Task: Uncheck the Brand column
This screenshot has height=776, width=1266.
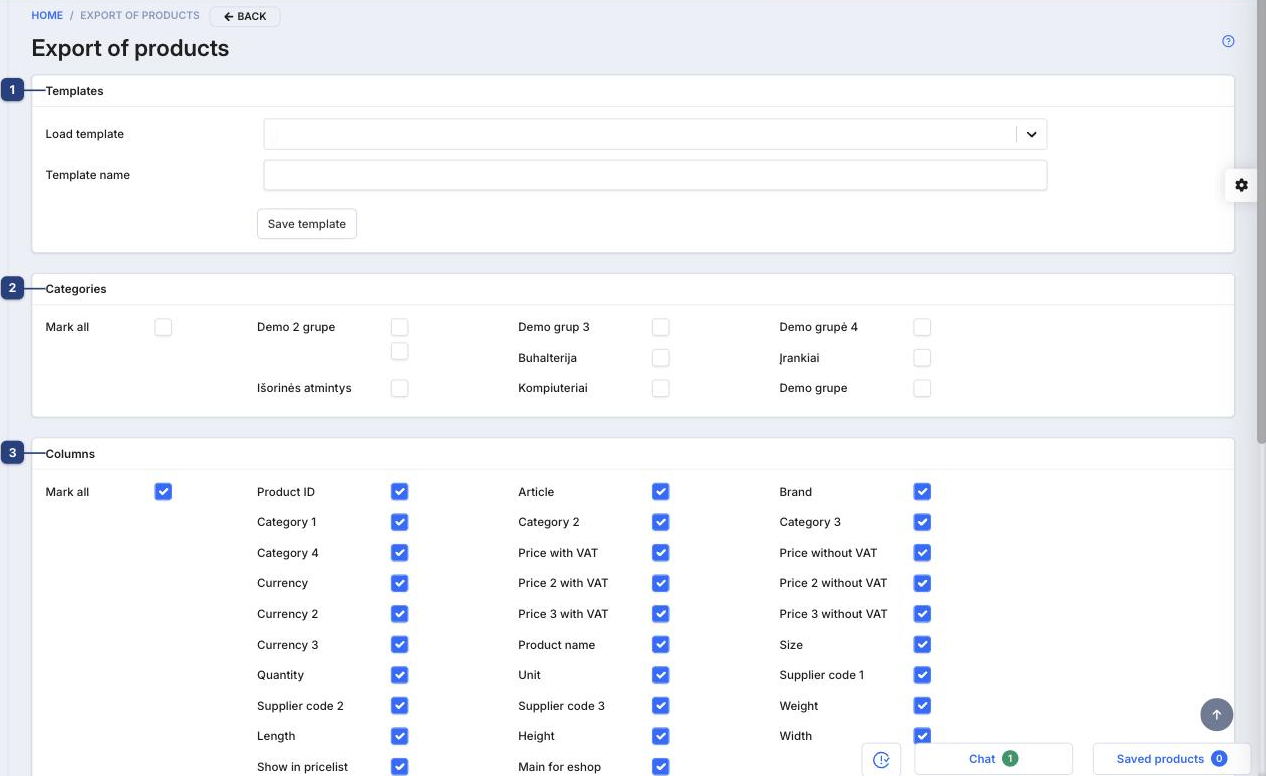Action: [x=922, y=492]
